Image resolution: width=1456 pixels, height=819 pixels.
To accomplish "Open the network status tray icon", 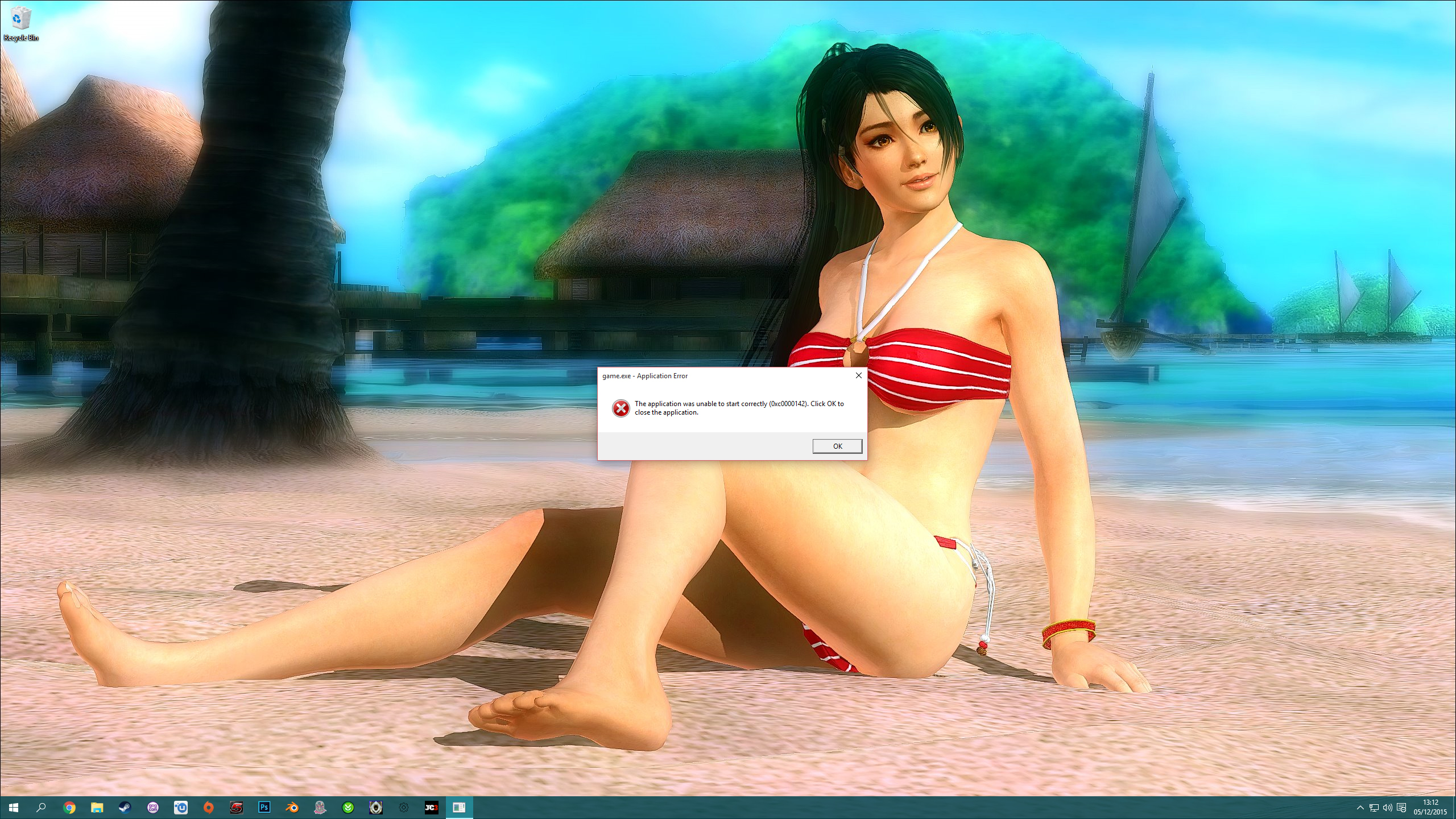I will [1374, 808].
